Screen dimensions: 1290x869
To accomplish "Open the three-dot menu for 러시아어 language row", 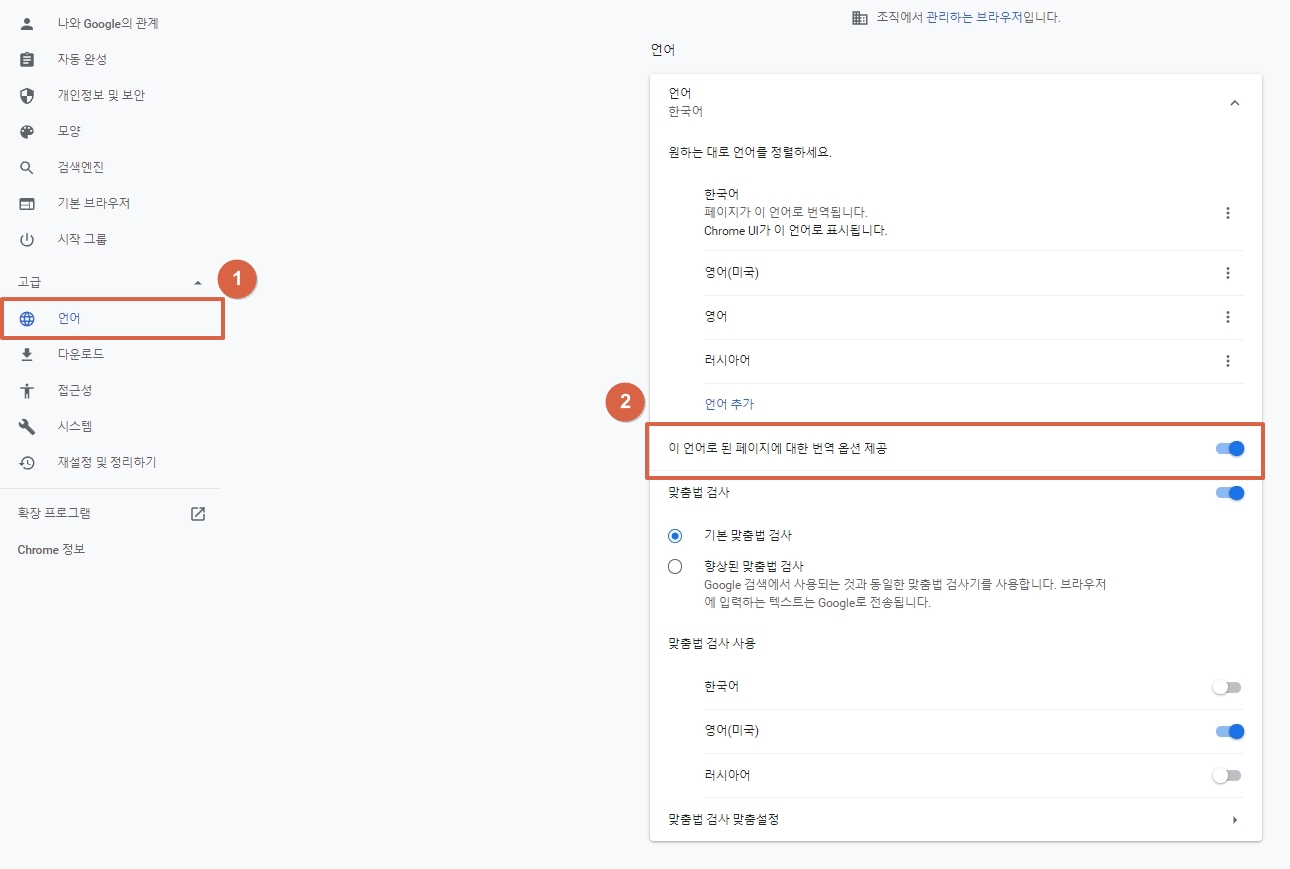I will pyautogui.click(x=1228, y=361).
